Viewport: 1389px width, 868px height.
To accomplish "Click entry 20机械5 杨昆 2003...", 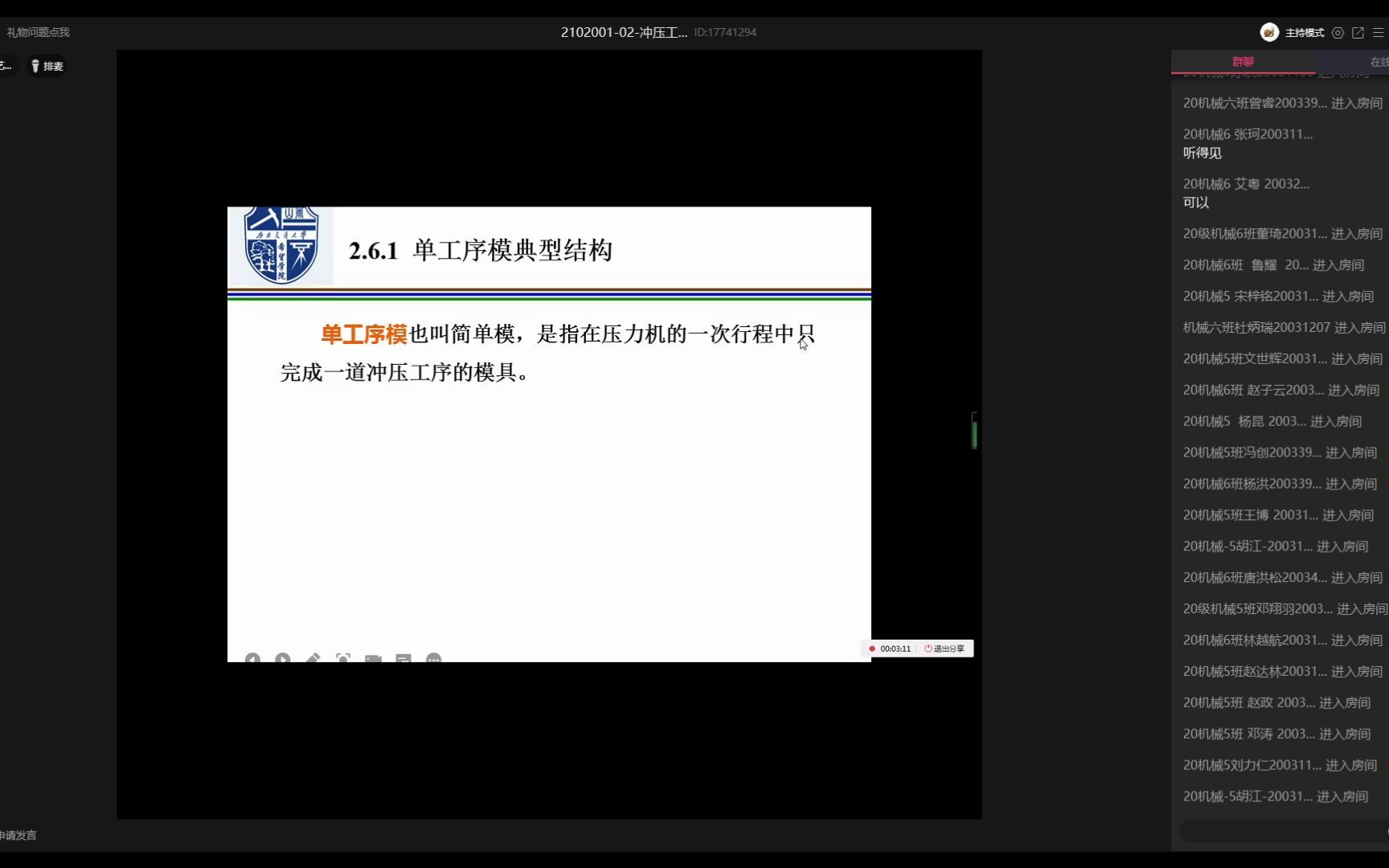I will tap(1272, 422).
